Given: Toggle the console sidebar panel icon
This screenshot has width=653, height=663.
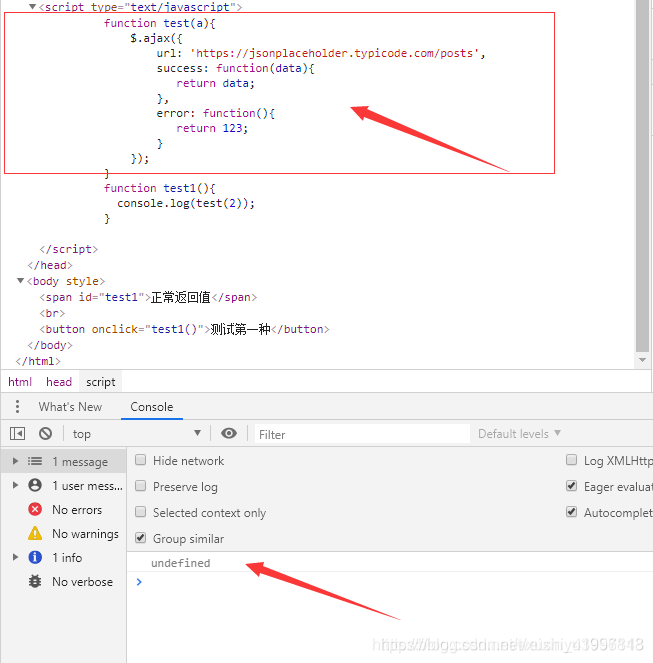Looking at the screenshot, I should pyautogui.click(x=17, y=433).
